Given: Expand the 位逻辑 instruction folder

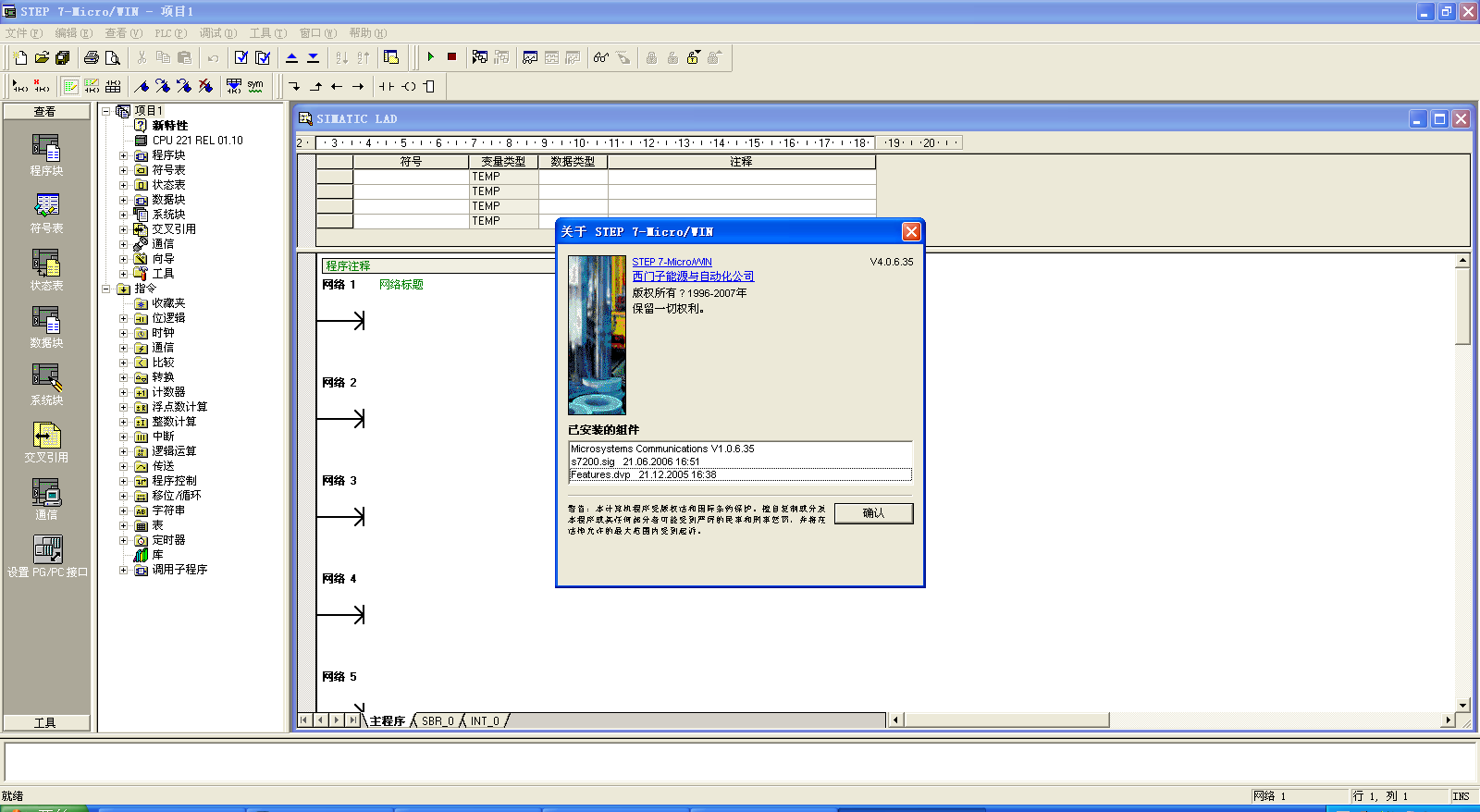Looking at the screenshot, I should (x=123, y=318).
